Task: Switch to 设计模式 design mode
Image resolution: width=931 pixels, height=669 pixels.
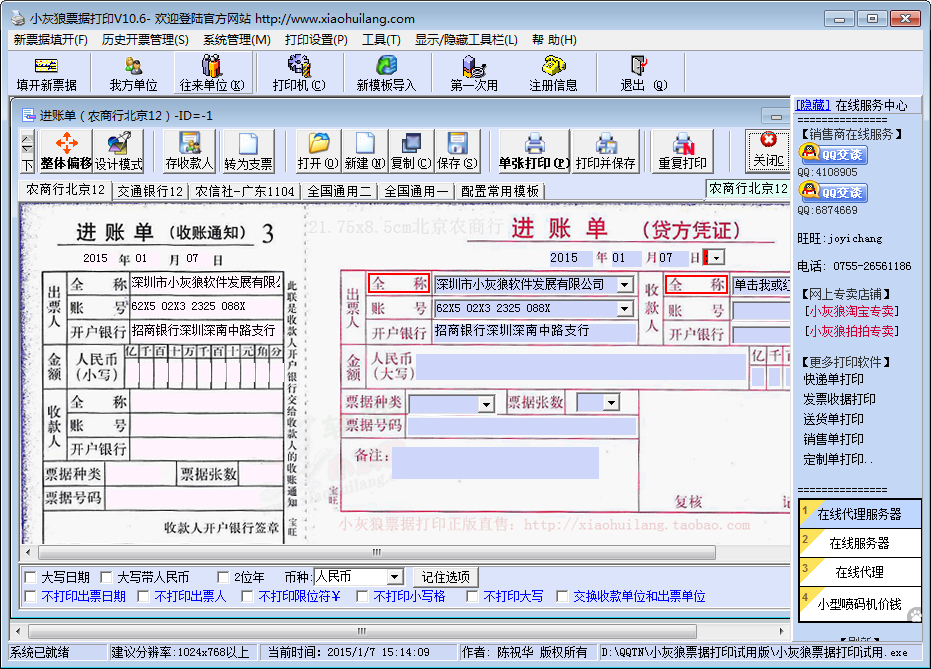Action: pyautogui.click(x=119, y=151)
